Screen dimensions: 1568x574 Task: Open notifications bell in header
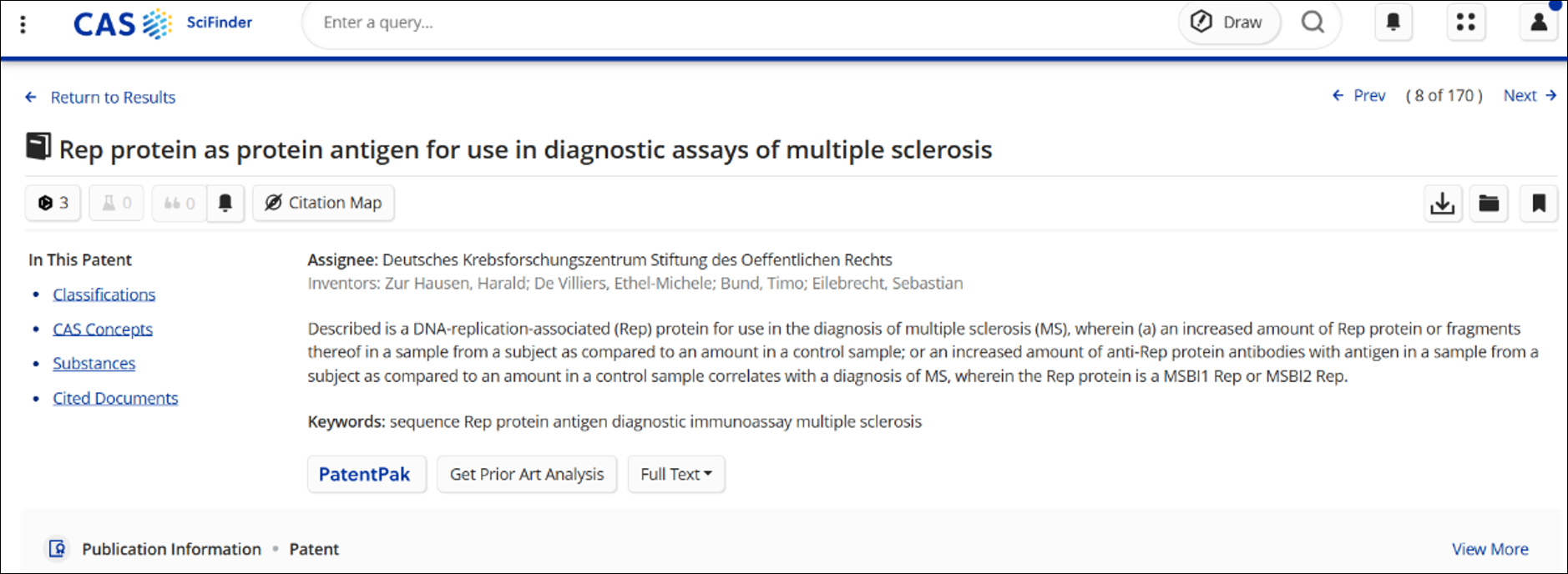click(1393, 23)
